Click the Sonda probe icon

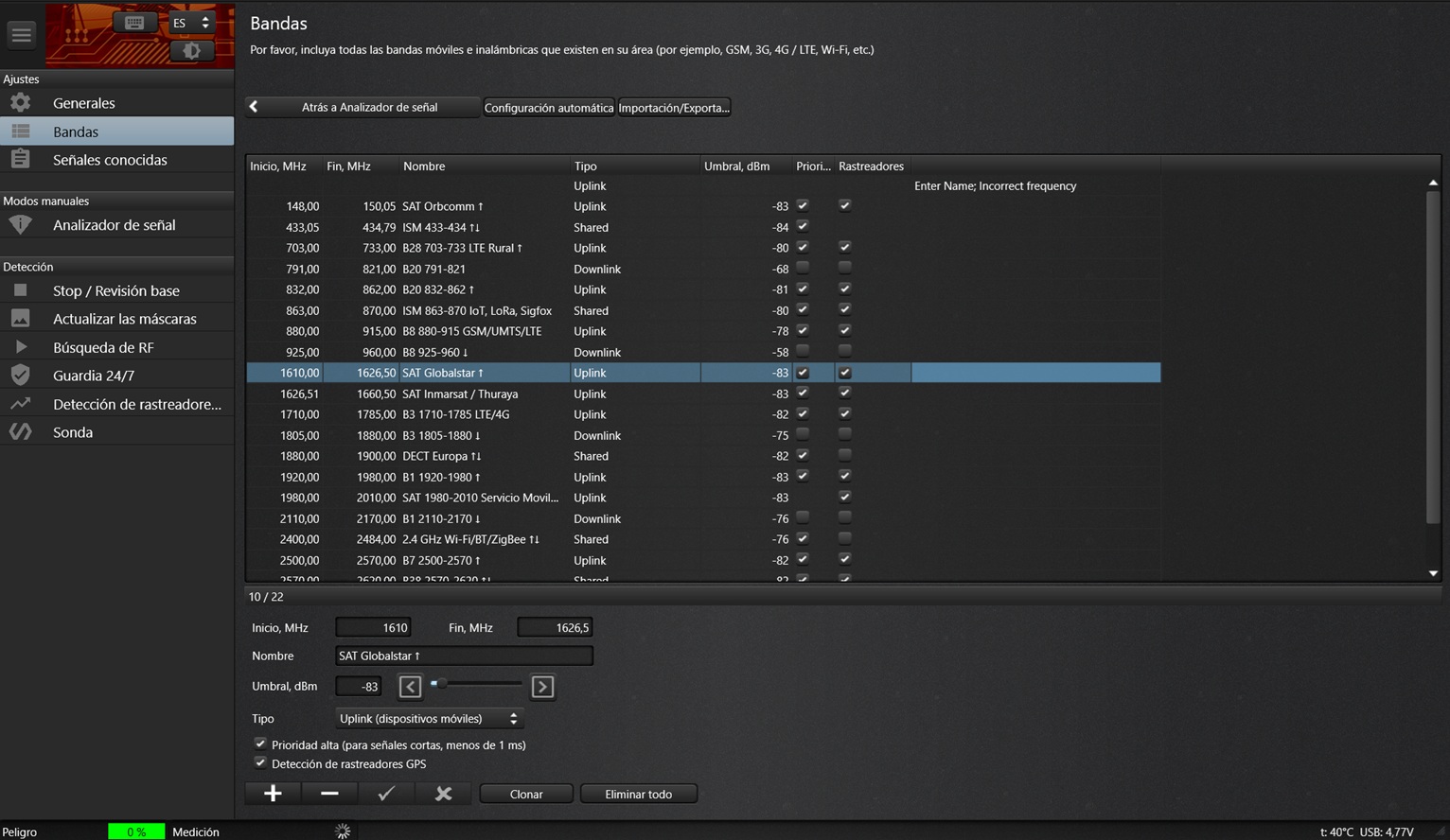[20, 431]
